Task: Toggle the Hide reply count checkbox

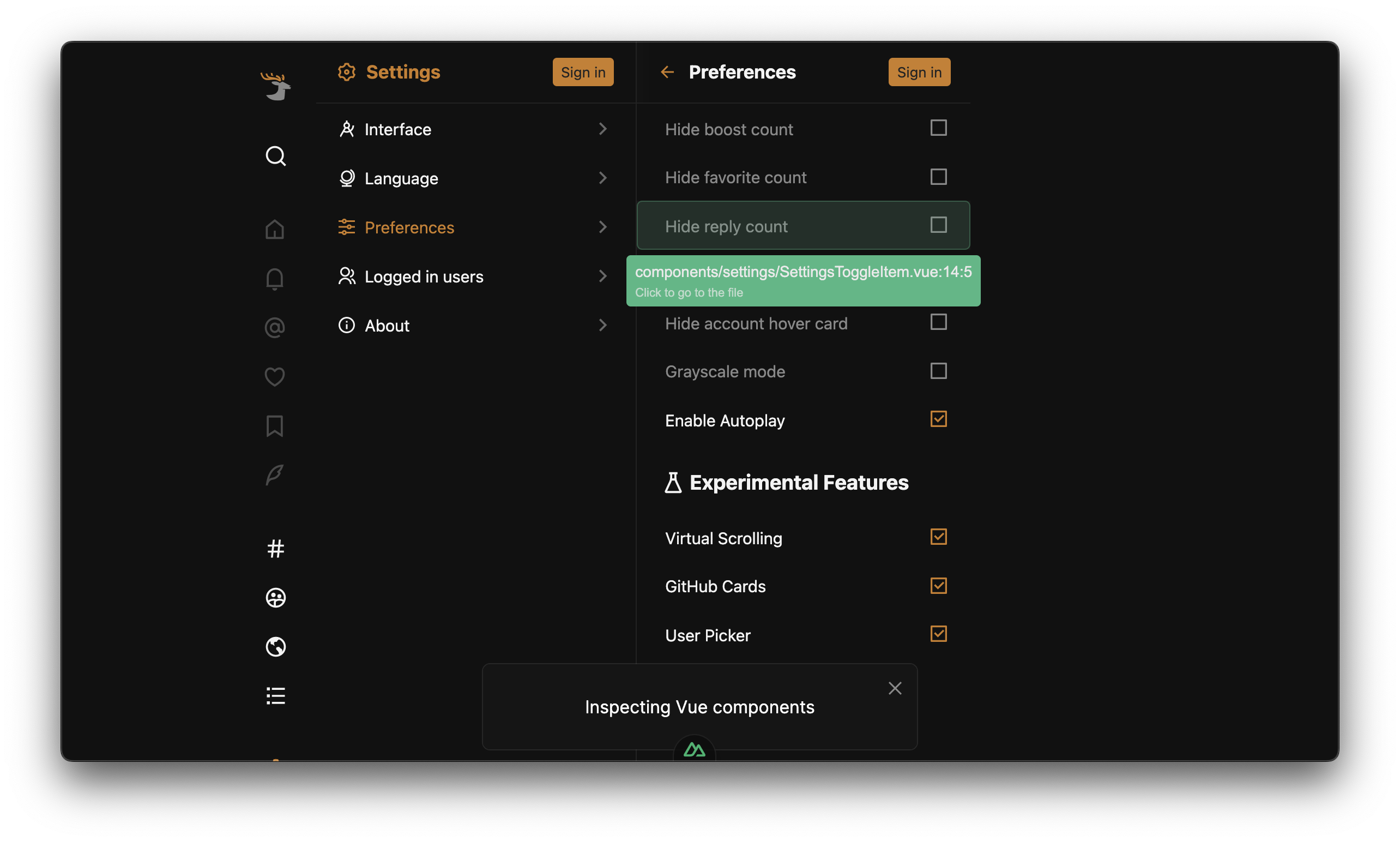Action: (x=938, y=225)
